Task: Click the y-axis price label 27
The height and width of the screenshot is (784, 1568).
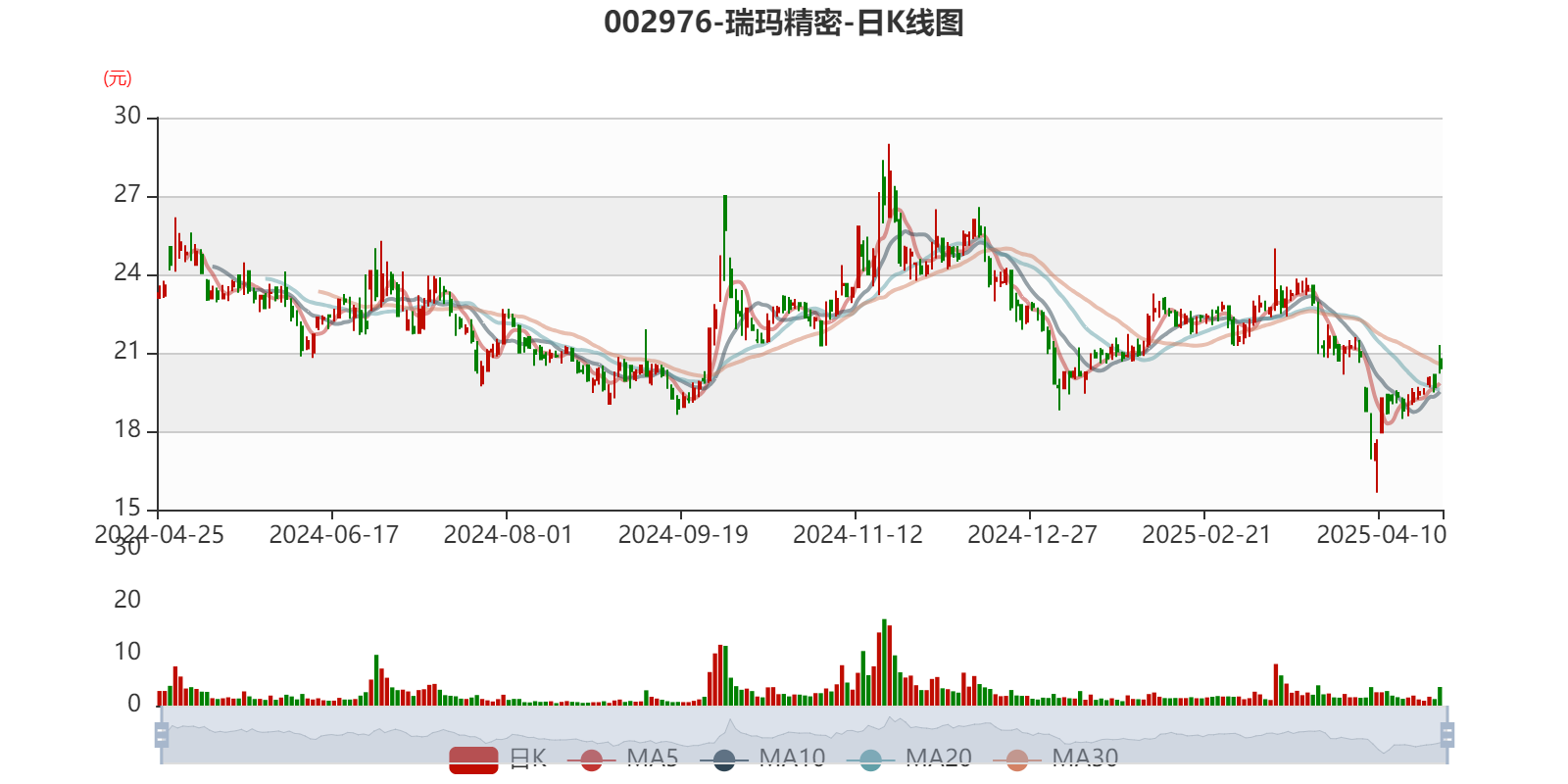Action: 127,195
